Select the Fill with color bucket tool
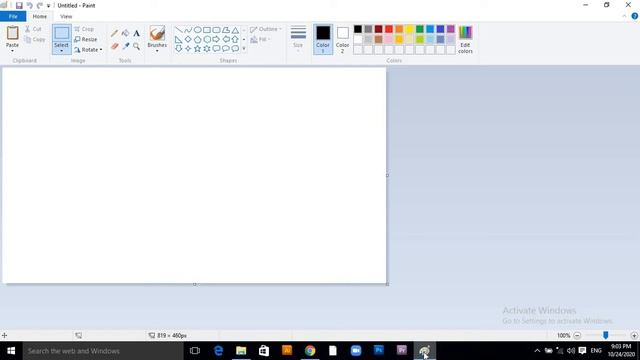This screenshot has width=640, height=360. pos(126,33)
